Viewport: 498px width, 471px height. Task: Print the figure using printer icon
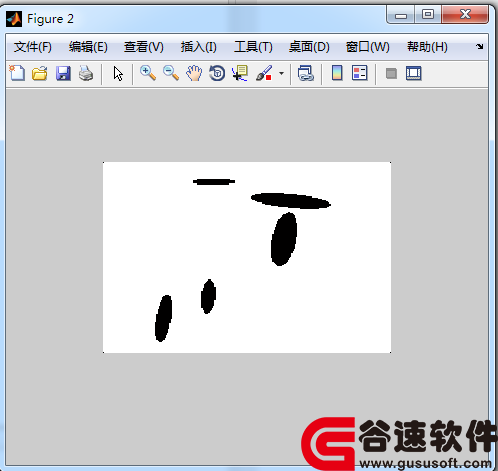[x=86, y=73]
